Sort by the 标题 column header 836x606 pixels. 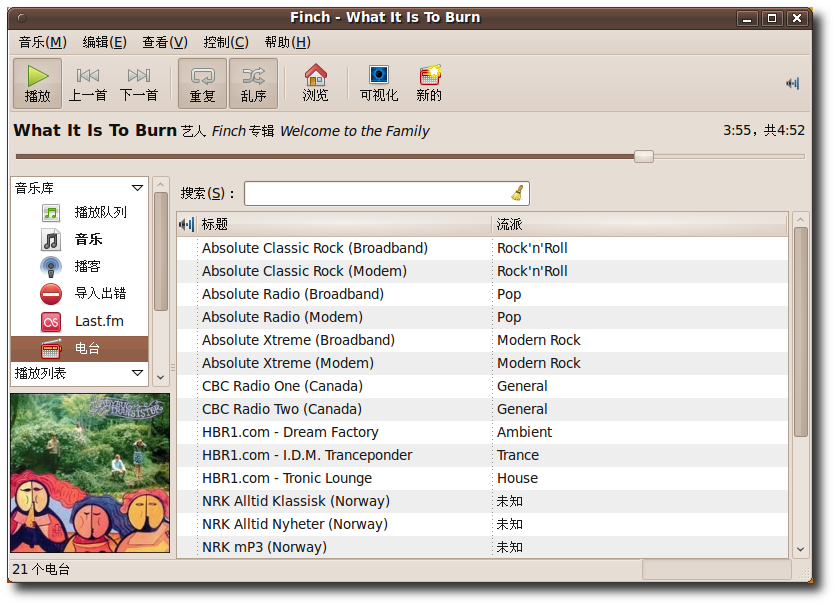(344, 224)
